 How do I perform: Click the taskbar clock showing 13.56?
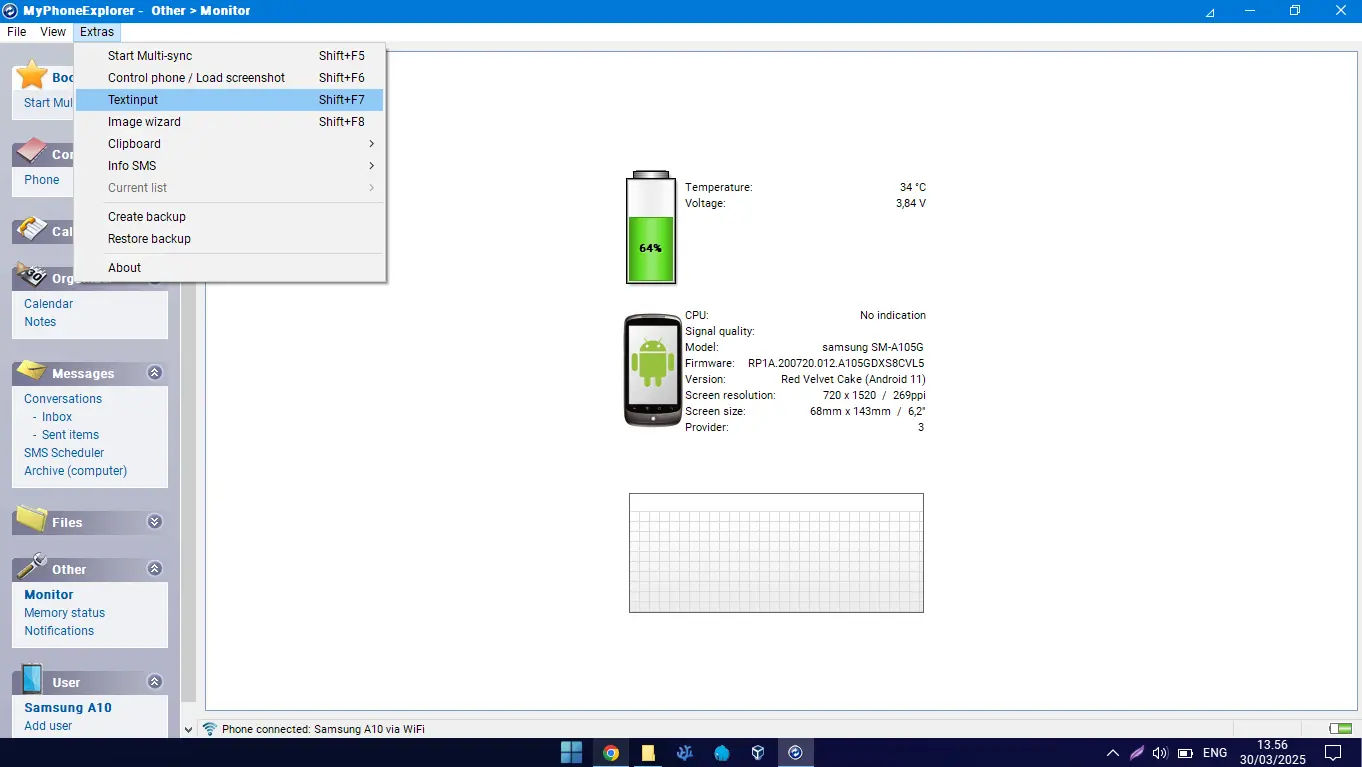pyautogui.click(x=1272, y=745)
